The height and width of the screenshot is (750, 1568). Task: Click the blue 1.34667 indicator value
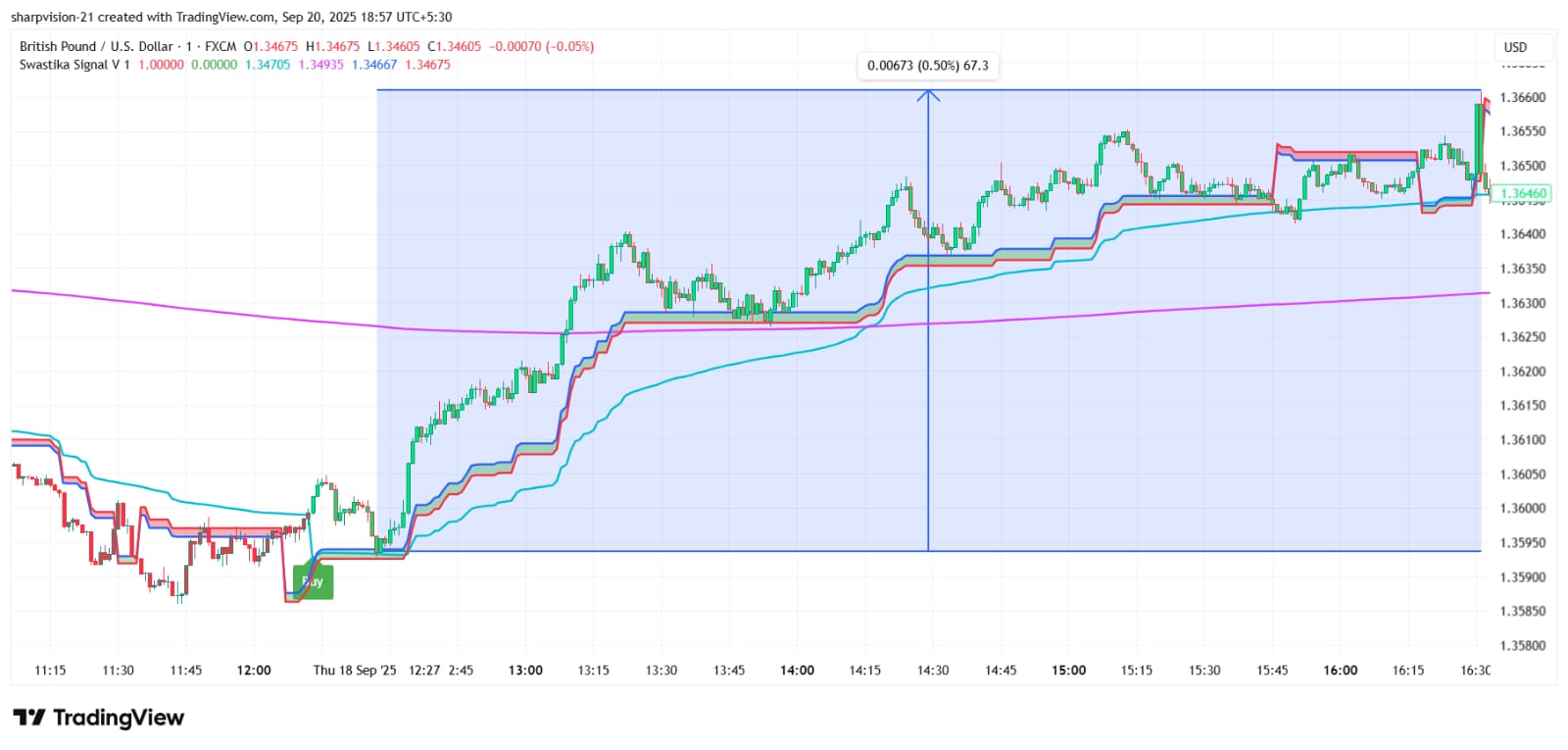[374, 65]
